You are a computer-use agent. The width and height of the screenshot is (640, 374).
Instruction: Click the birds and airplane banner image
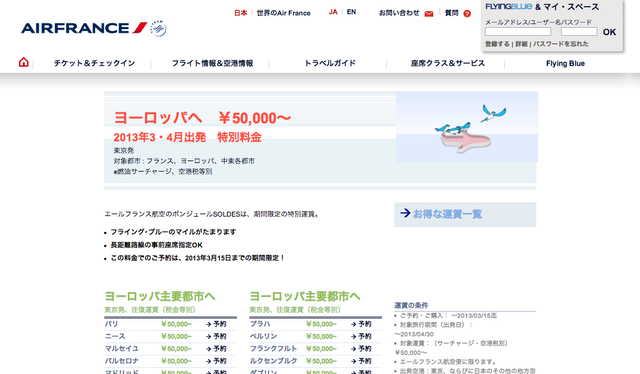(x=467, y=127)
